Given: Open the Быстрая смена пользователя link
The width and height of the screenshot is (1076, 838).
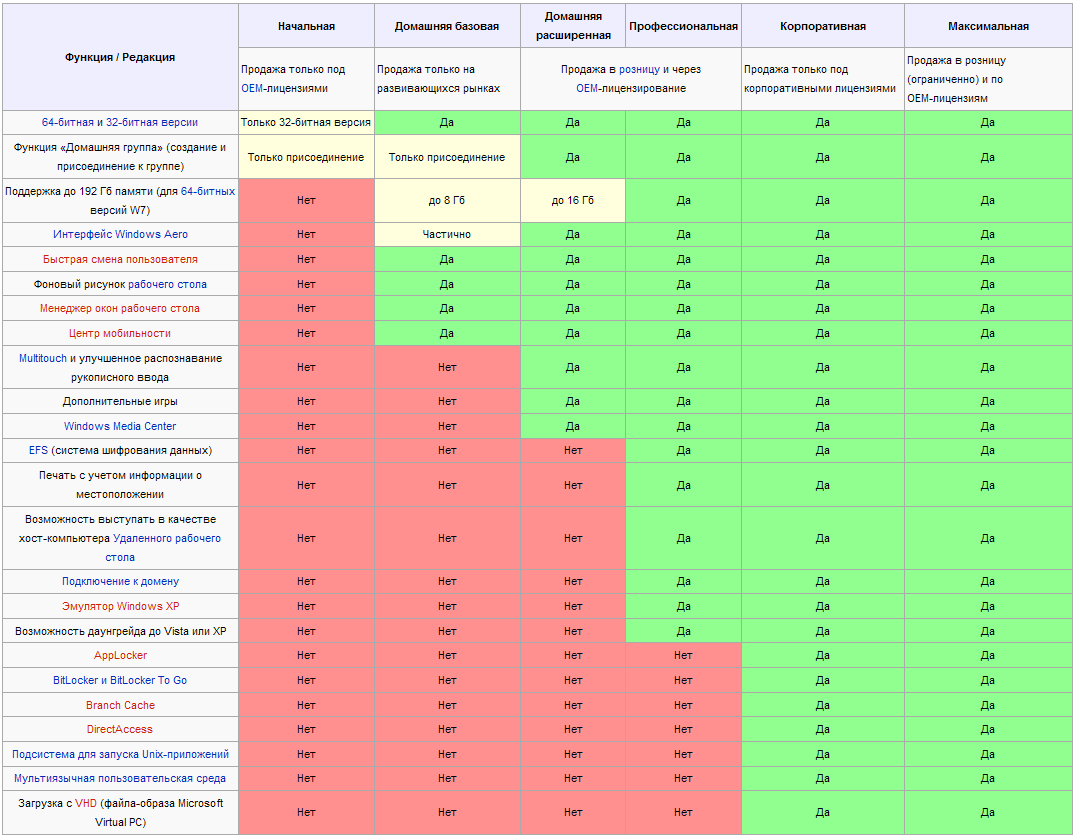Looking at the screenshot, I should click(120, 260).
